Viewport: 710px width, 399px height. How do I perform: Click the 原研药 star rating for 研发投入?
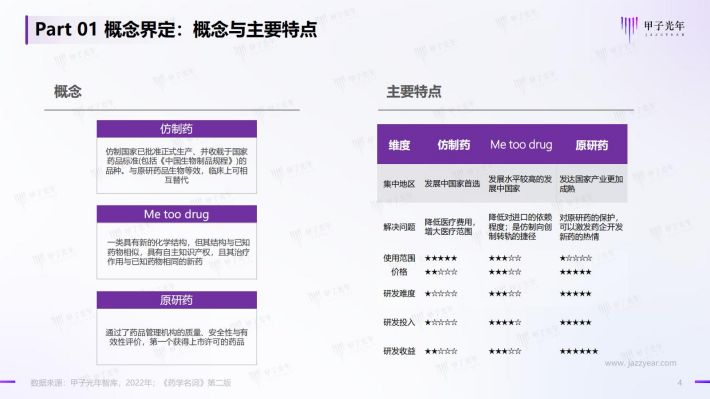coord(576,323)
